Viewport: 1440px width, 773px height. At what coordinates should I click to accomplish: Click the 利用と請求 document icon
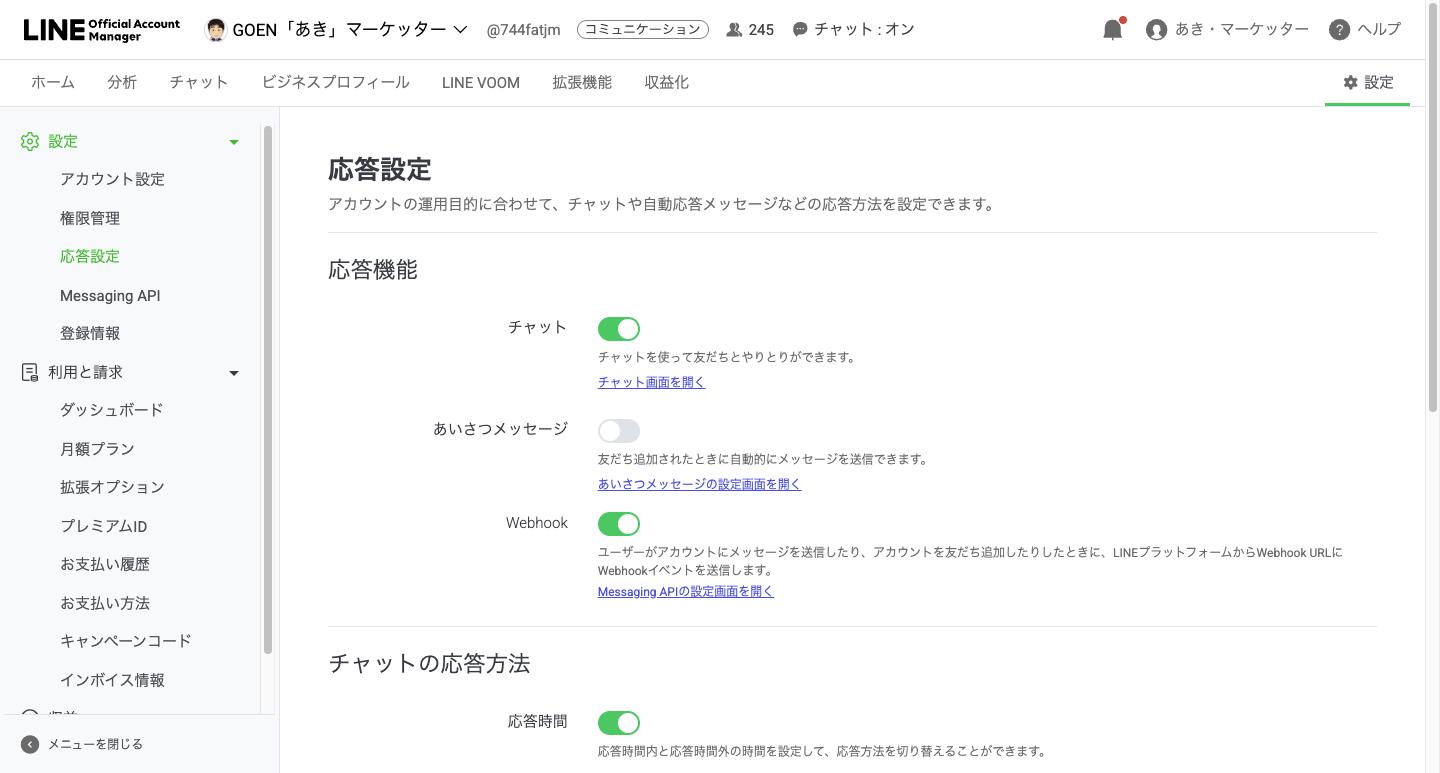pos(30,372)
